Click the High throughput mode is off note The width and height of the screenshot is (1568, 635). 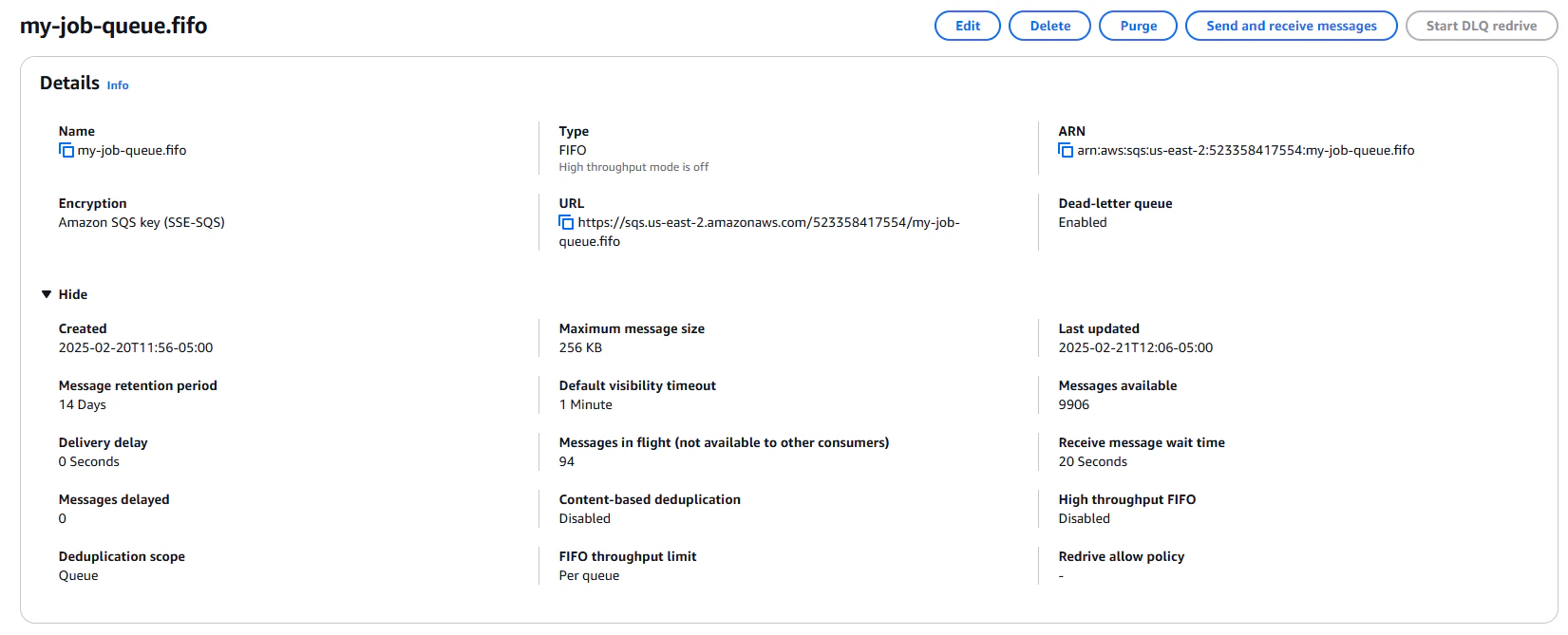pyautogui.click(x=633, y=167)
